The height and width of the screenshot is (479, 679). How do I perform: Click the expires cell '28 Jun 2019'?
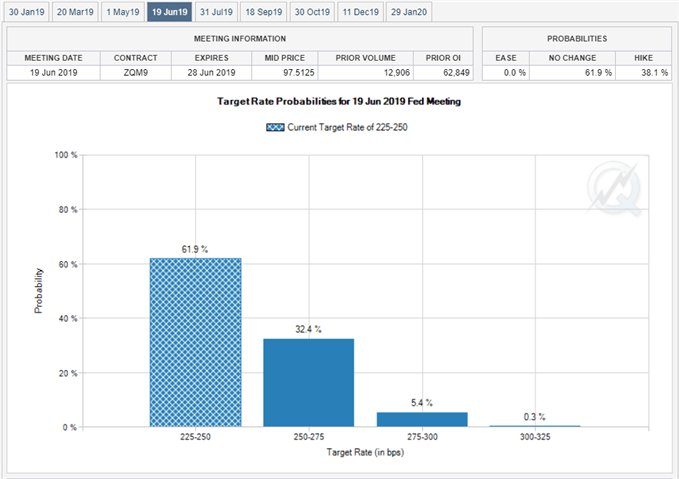click(211, 73)
